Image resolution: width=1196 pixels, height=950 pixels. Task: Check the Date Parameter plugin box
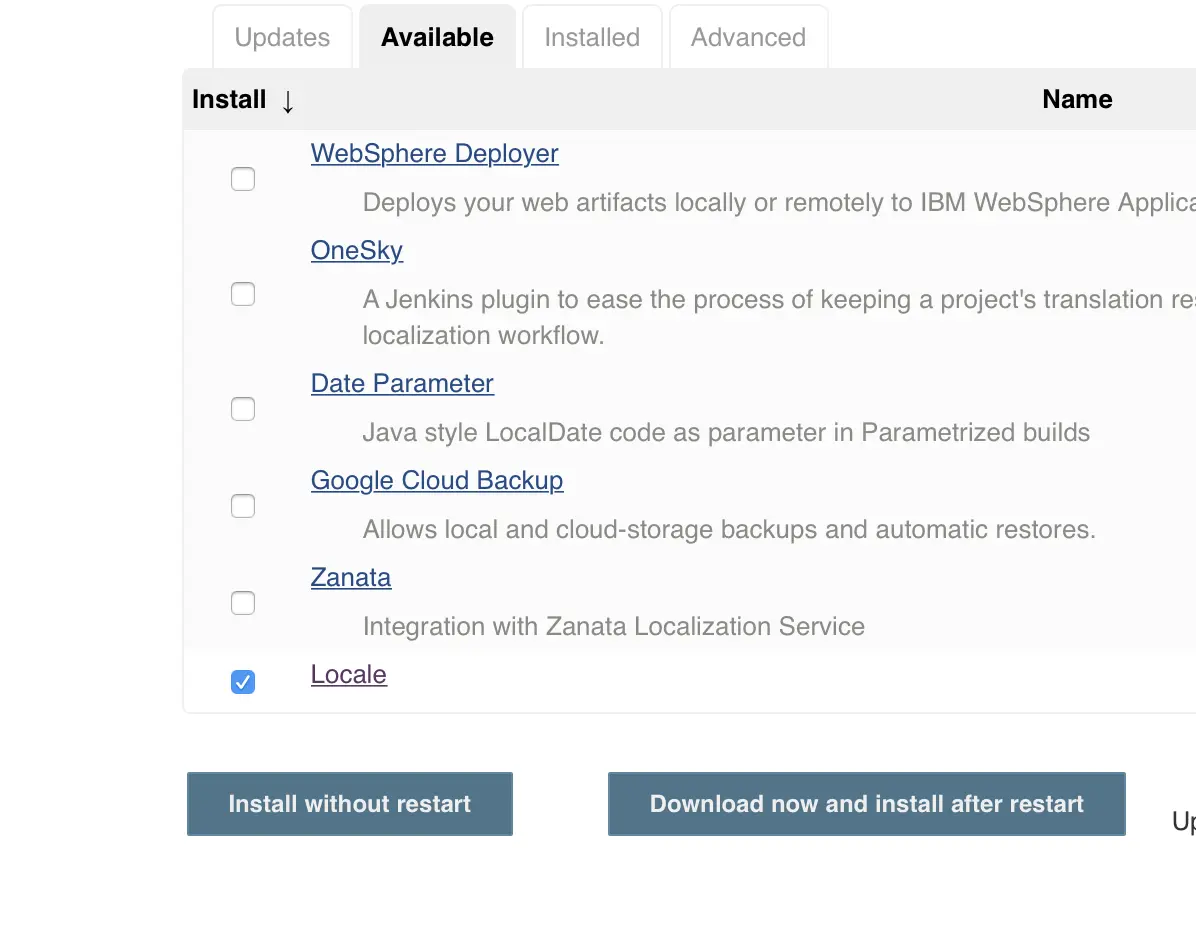(x=243, y=409)
